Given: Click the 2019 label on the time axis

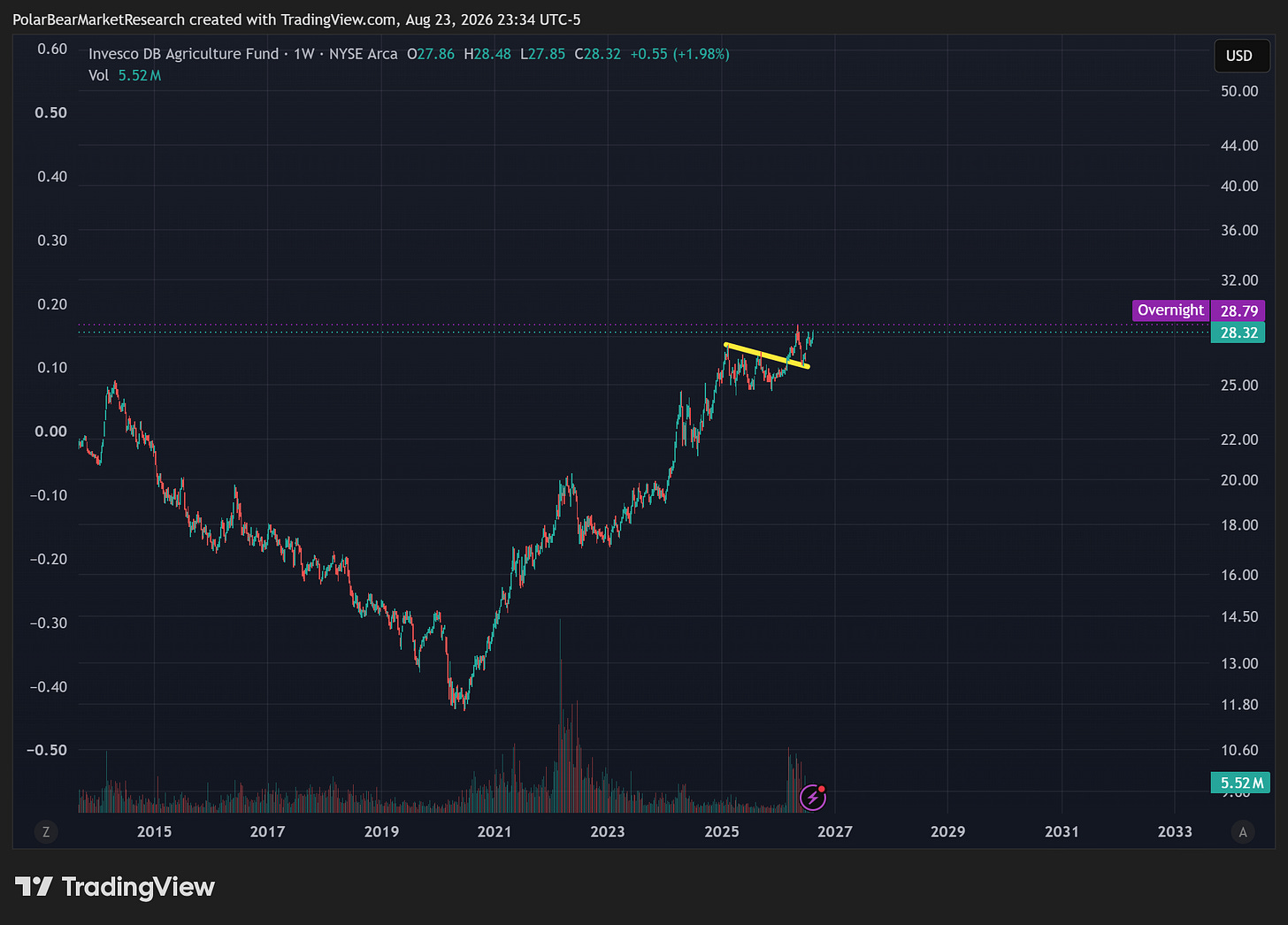Looking at the screenshot, I should click(x=381, y=831).
